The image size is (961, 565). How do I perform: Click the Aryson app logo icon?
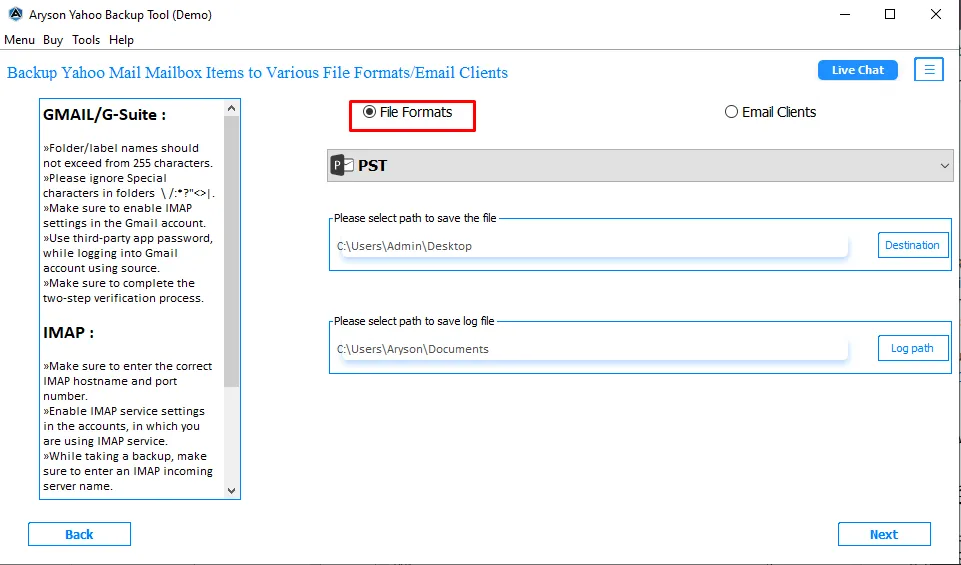point(15,14)
